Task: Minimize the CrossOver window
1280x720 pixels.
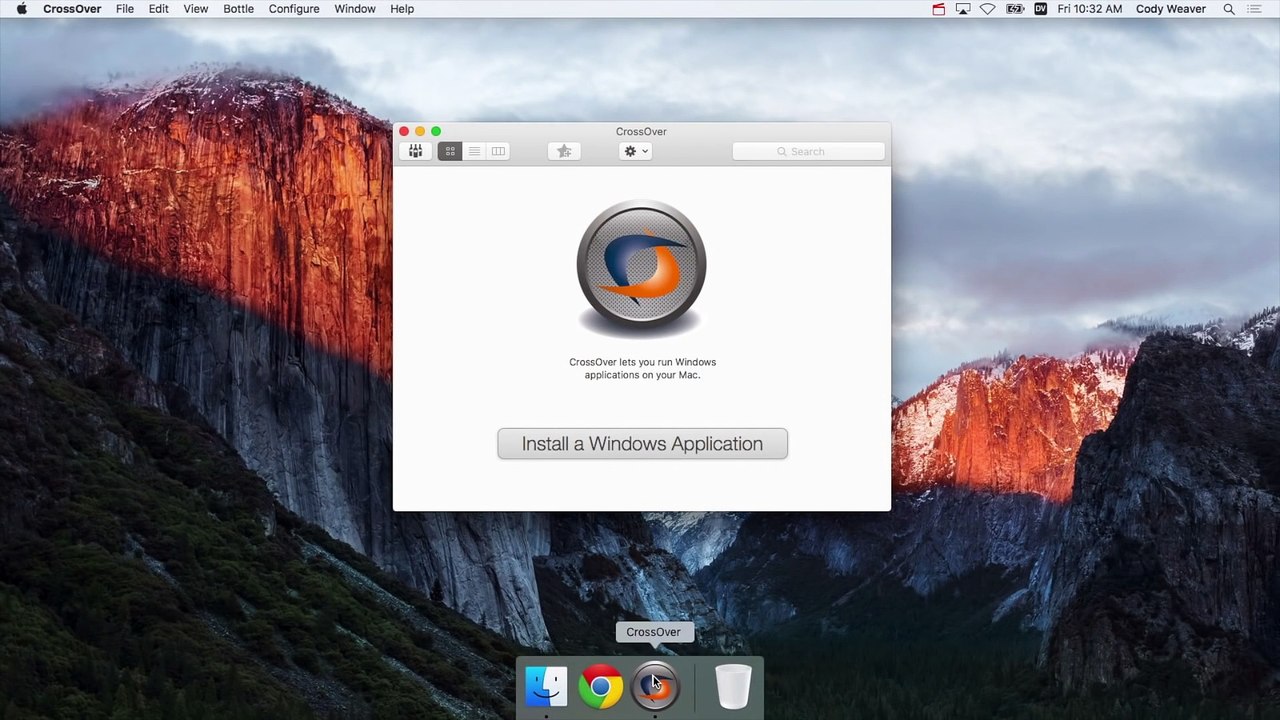Action: coord(420,131)
